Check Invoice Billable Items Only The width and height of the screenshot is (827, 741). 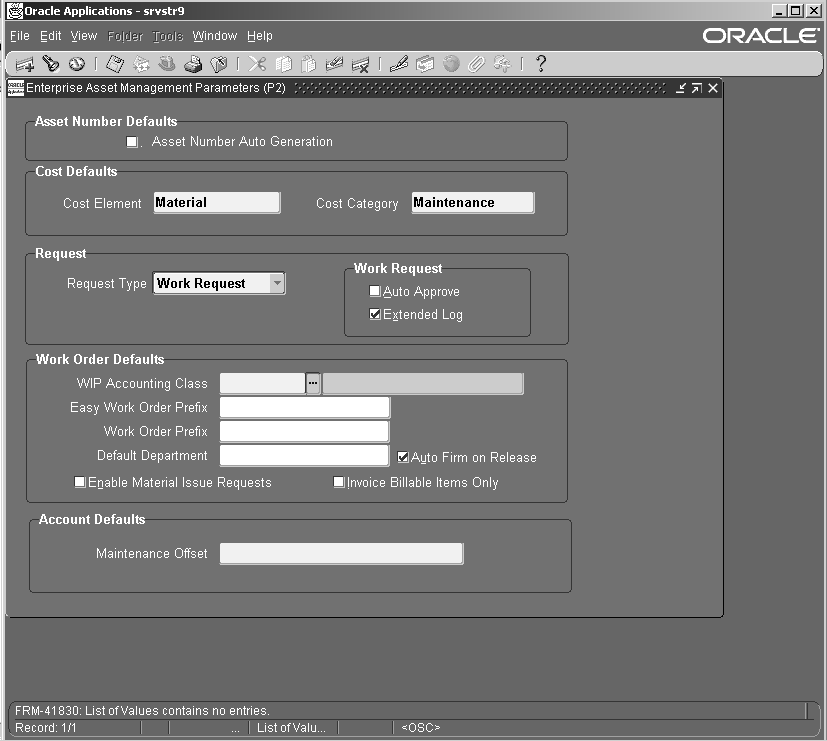click(x=339, y=482)
